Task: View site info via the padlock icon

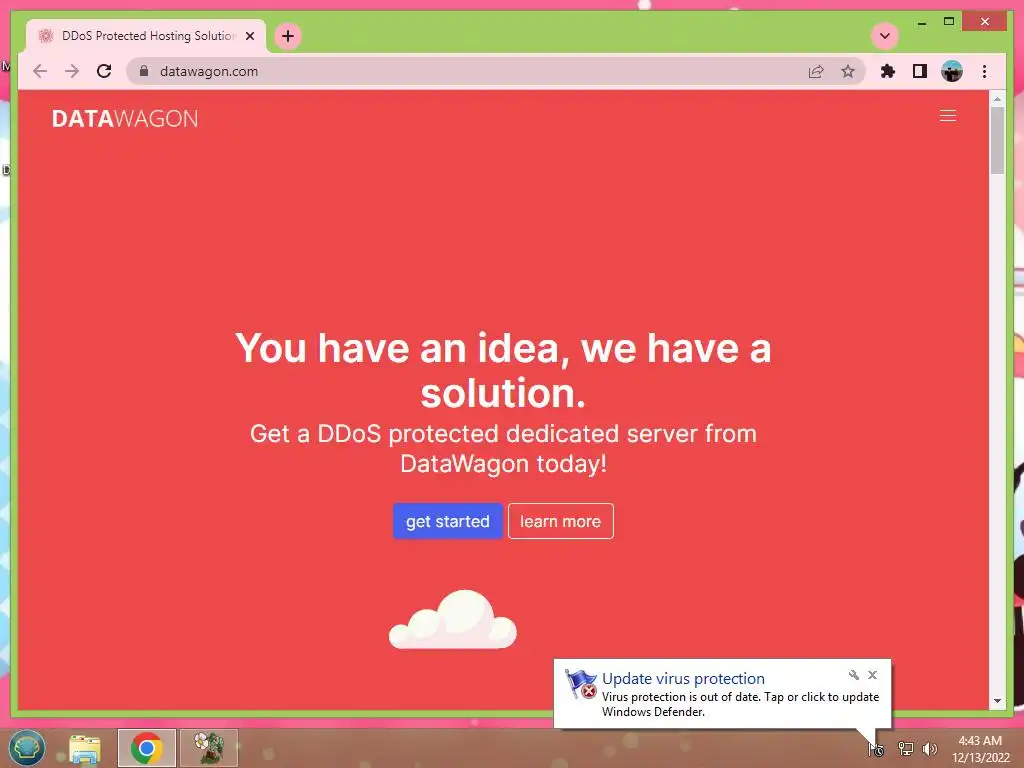Action: tap(144, 71)
